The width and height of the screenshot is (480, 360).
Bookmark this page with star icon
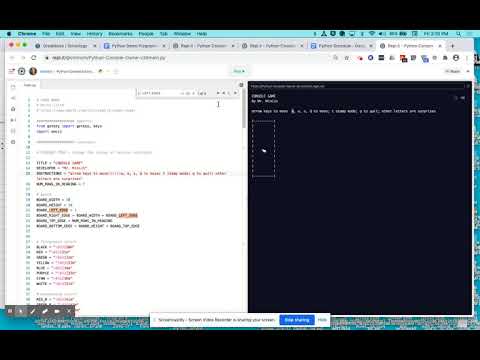click(347, 58)
